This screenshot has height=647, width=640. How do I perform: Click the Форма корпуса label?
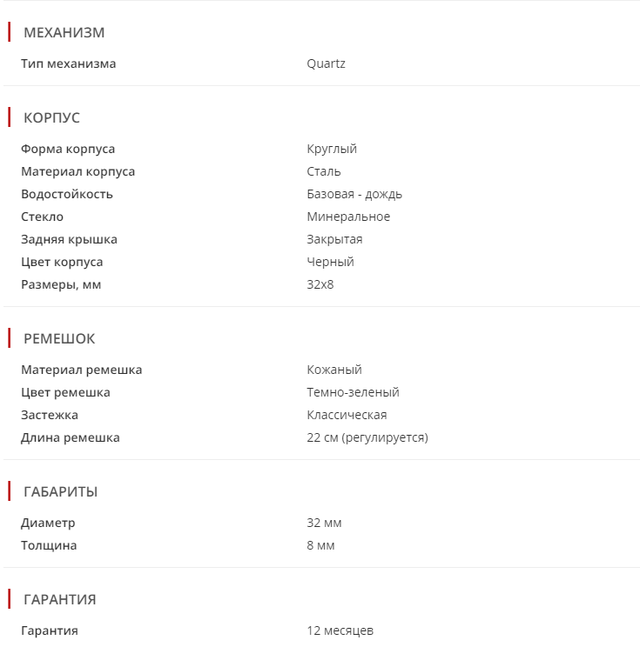tap(68, 149)
